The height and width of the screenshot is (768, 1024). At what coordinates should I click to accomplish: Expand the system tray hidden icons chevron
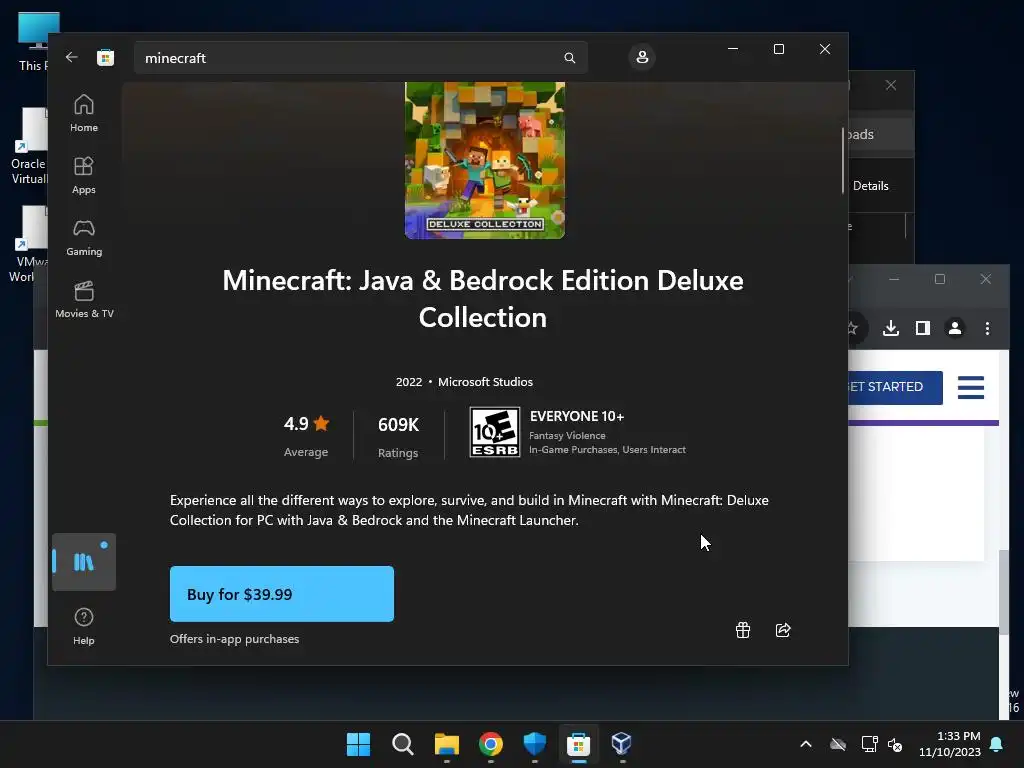pyautogui.click(x=806, y=744)
